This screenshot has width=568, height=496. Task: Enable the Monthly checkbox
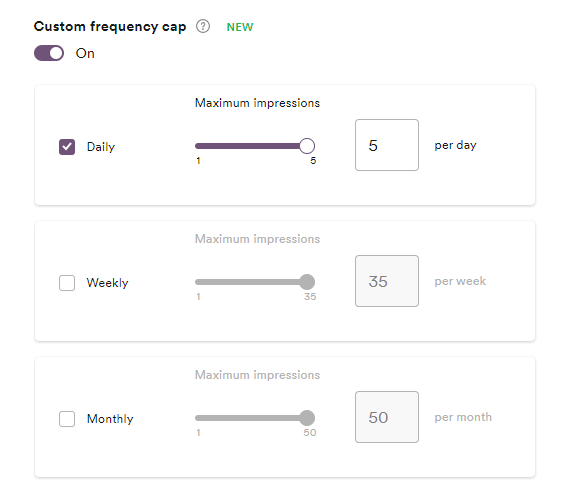click(x=67, y=419)
